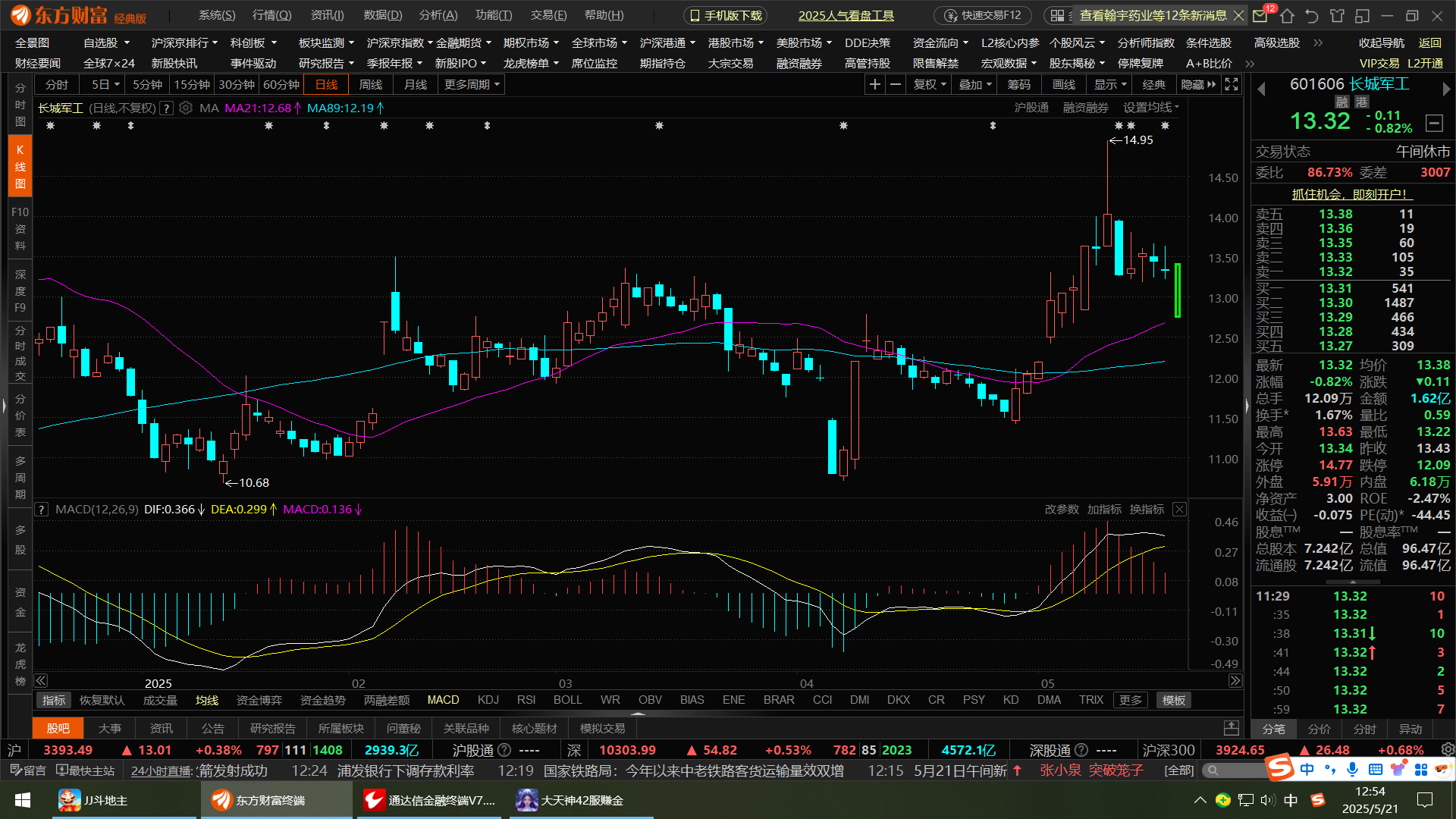This screenshot has height=819, width=1456.
Task: Switch to 分价 tab in tick panel
Action: pyautogui.click(x=1319, y=729)
